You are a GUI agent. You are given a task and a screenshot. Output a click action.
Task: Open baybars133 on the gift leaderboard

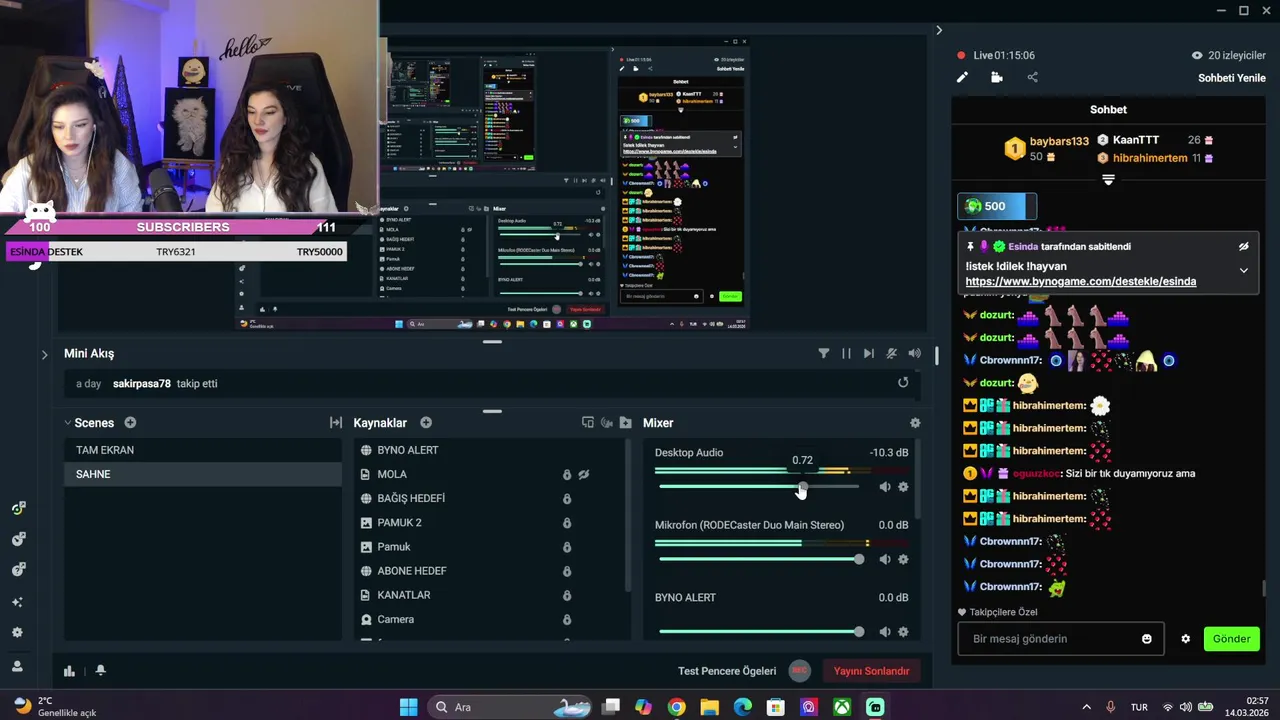[x=1059, y=141]
